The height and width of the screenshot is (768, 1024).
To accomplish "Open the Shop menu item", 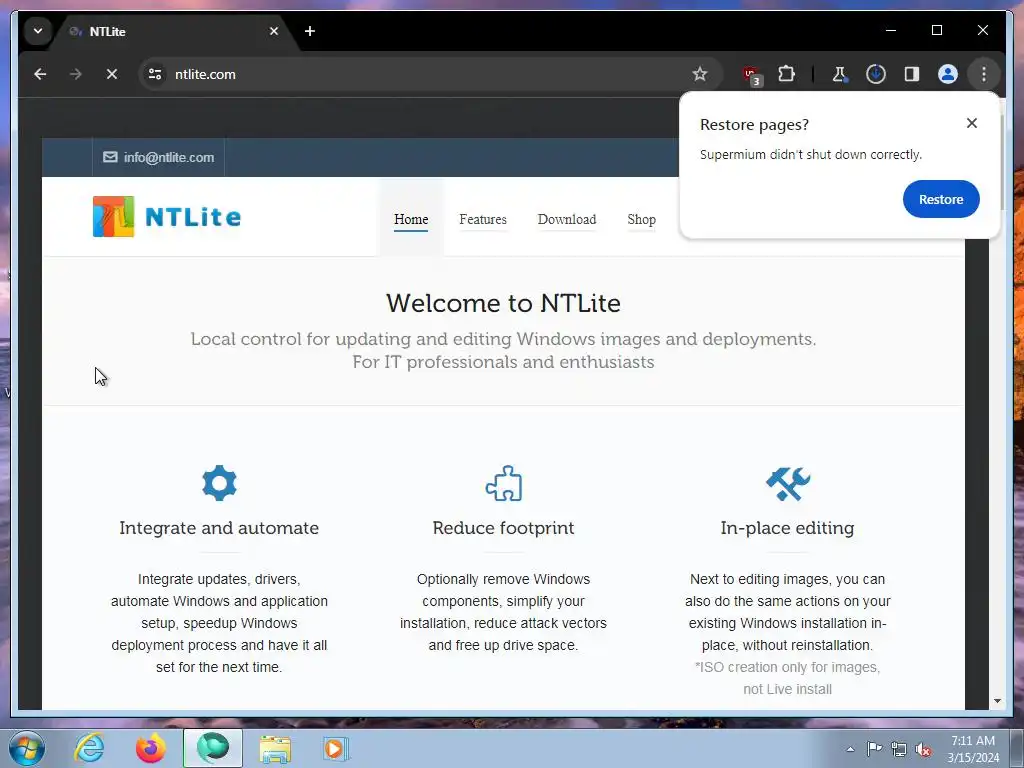I will 641,219.
